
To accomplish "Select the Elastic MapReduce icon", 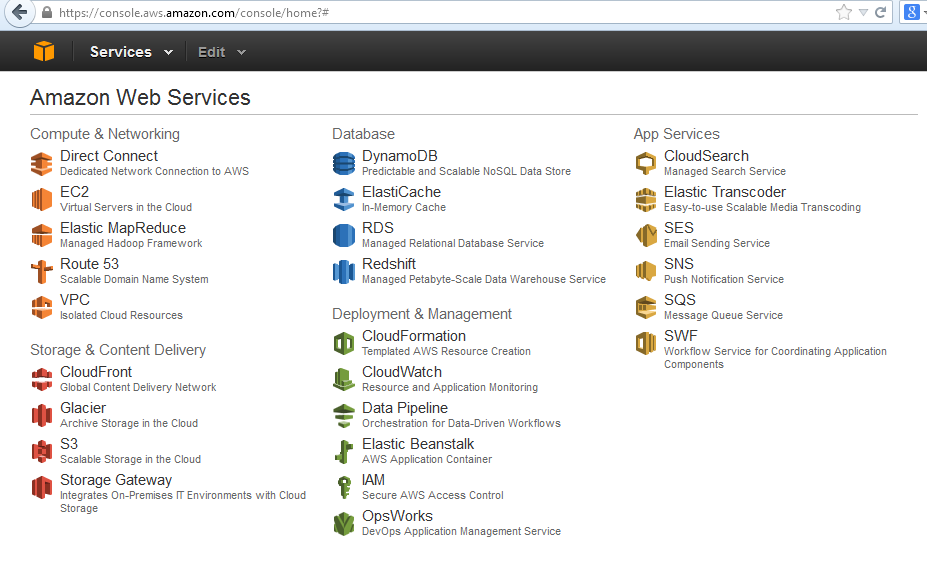I will 41,235.
